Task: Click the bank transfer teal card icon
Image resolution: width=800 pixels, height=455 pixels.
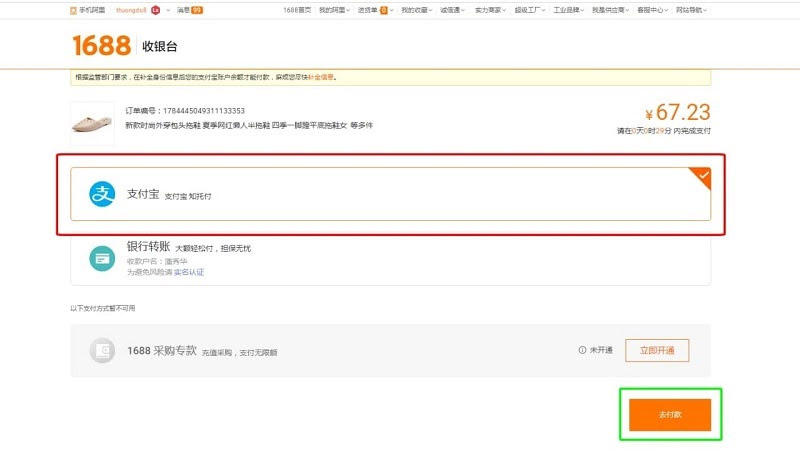Action: 102,259
